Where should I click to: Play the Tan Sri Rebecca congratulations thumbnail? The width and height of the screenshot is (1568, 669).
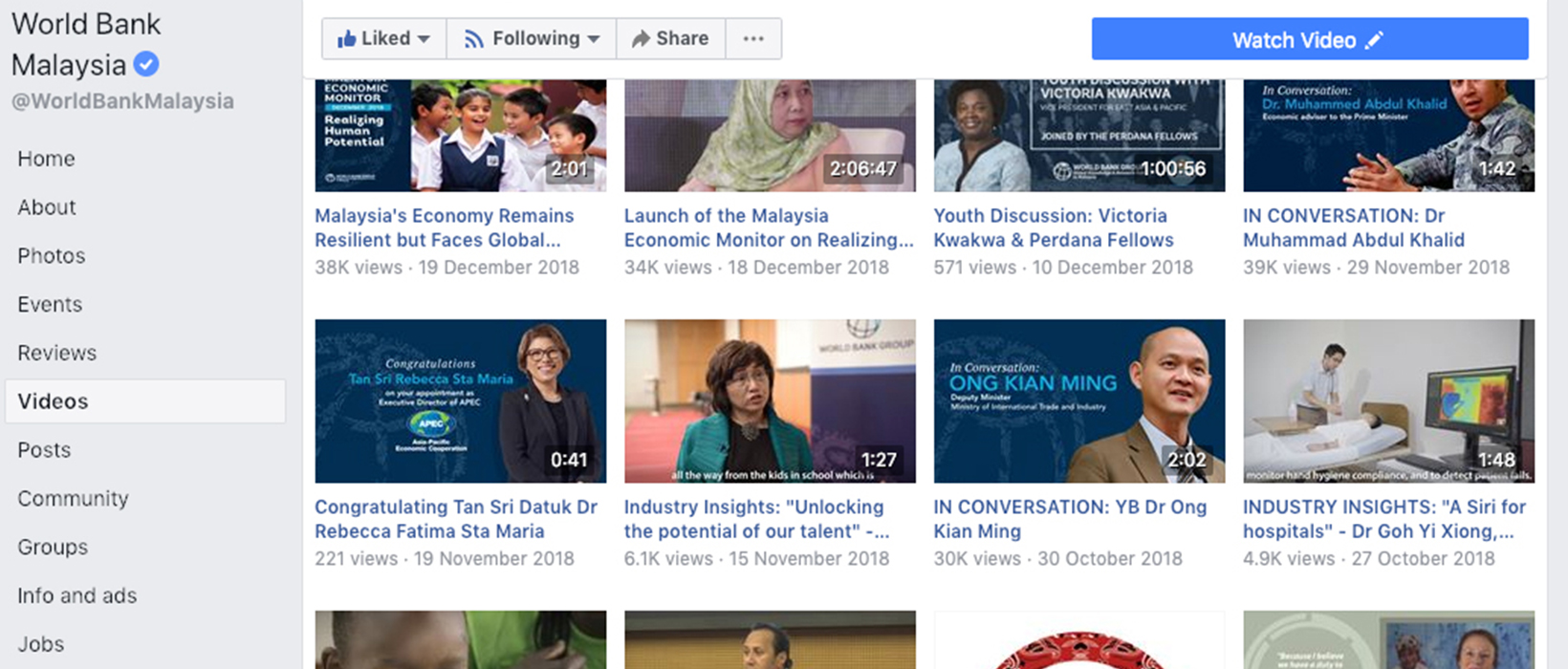pos(460,401)
